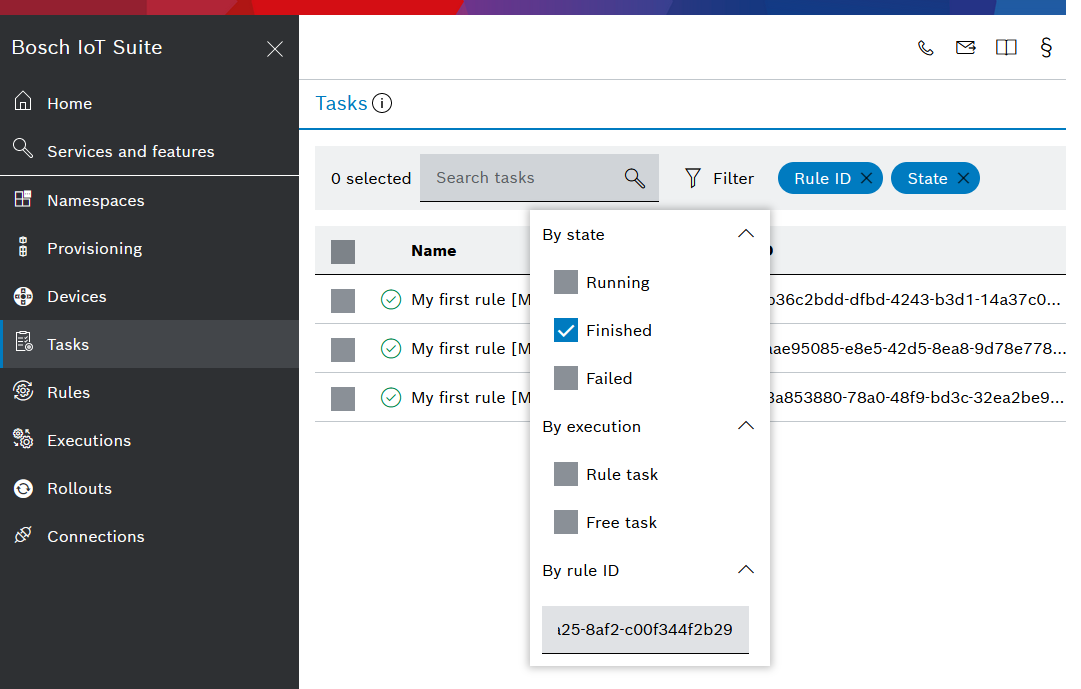Click the Home house icon in the sidebar
Screen dimensions: 1081x689
click(23, 101)
